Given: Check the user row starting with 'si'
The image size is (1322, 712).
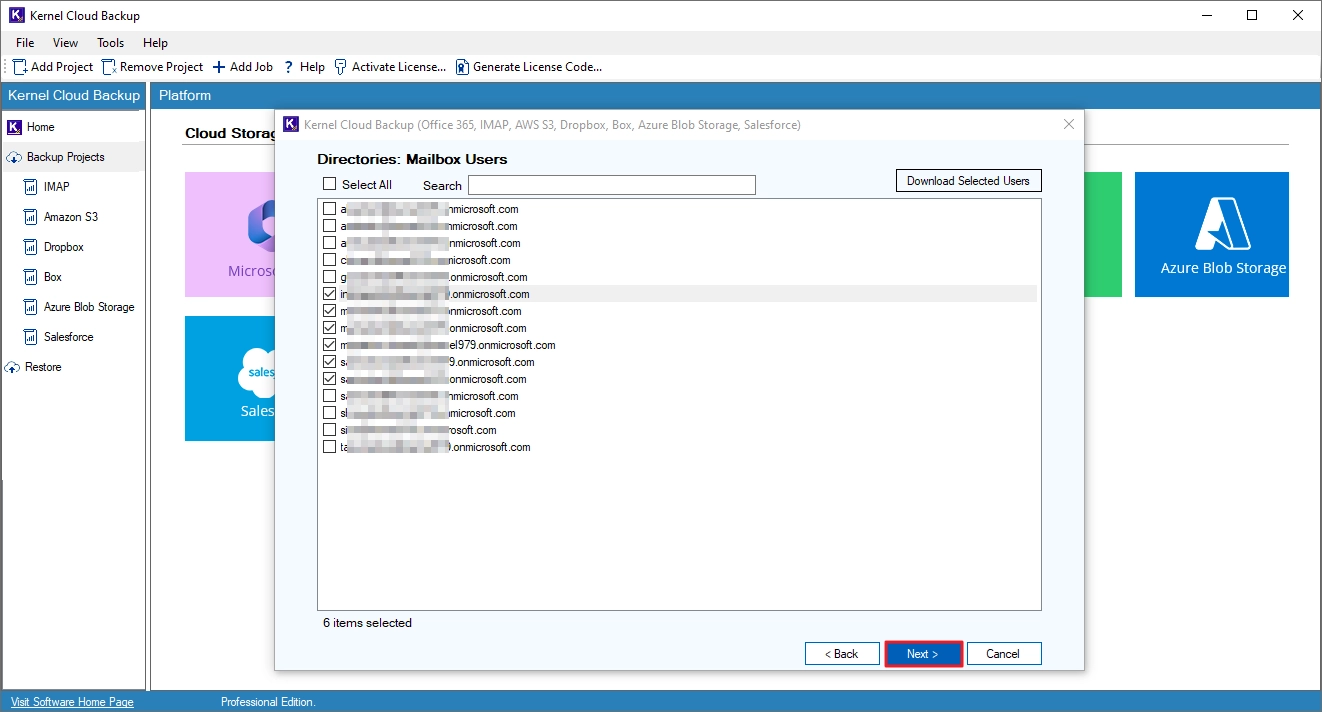Looking at the screenshot, I should [329, 430].
